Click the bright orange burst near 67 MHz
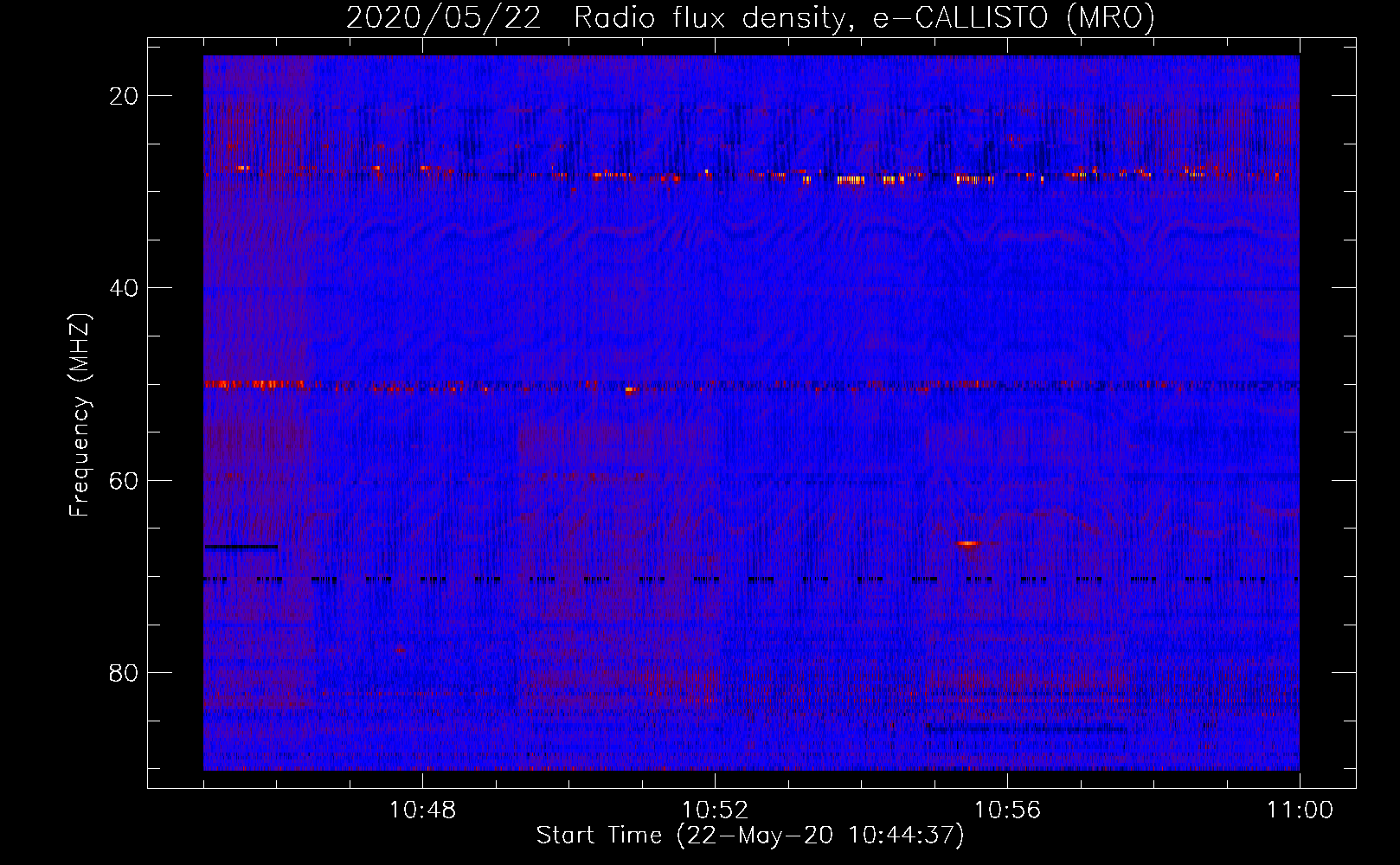This screenshot has width=1400, height=865. point(967,543)
